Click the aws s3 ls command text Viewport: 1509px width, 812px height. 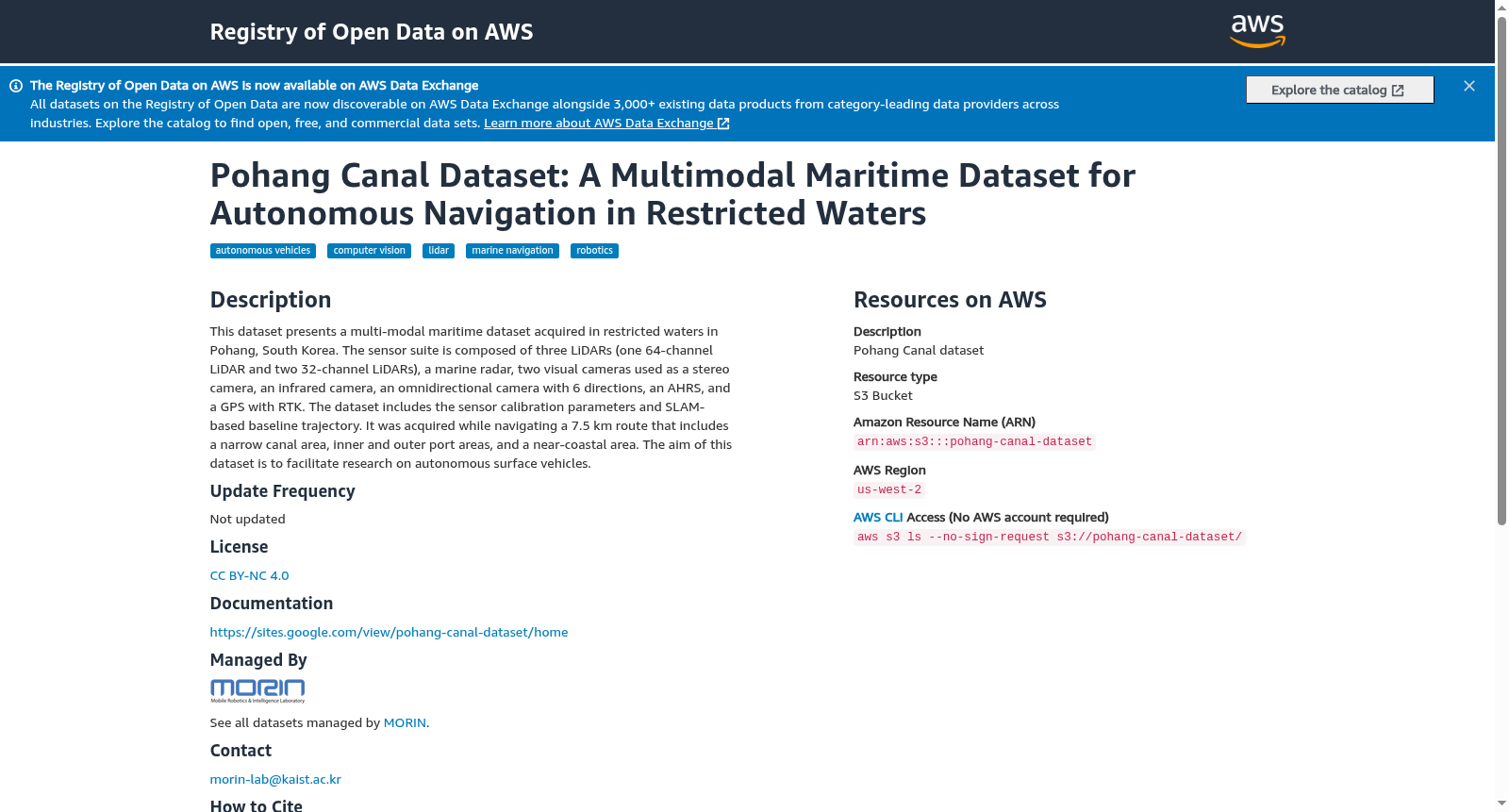click(1050, 537)
